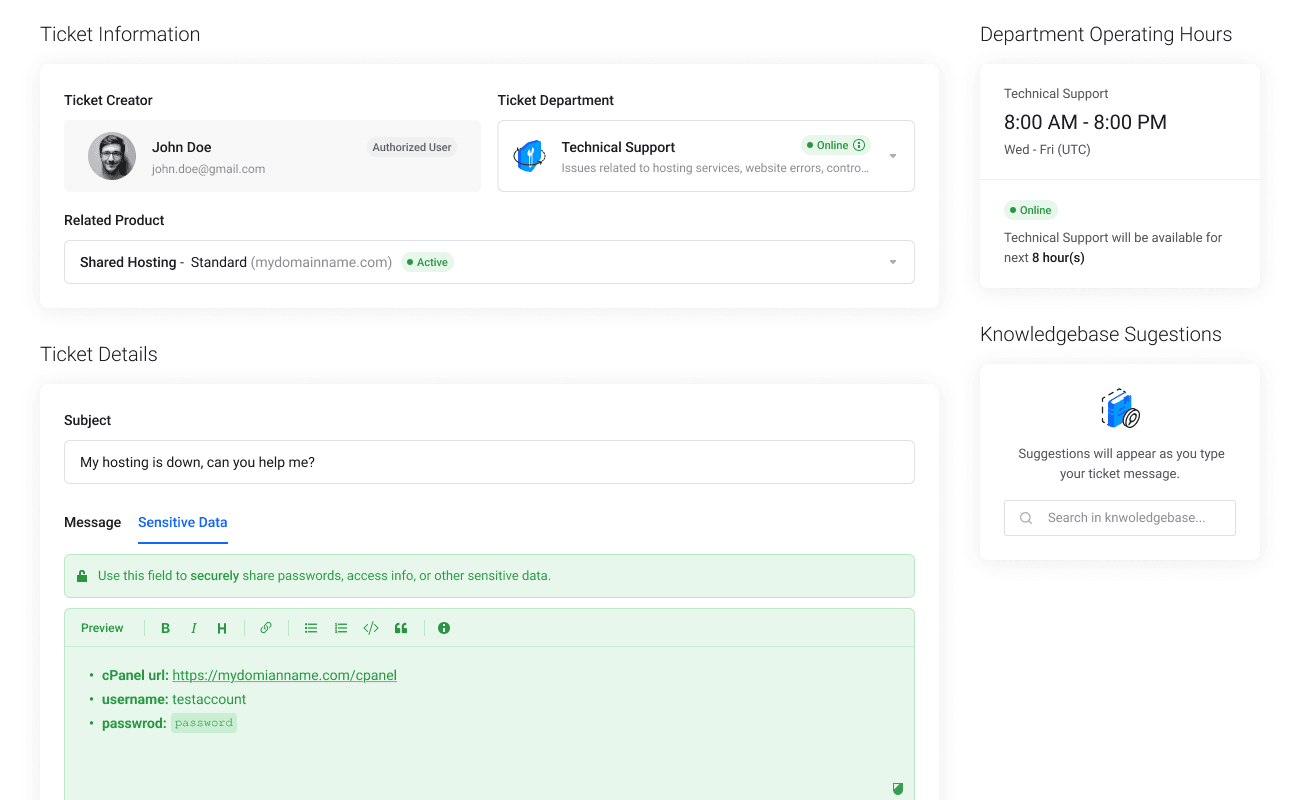Viewport: 1300px width, 800px height.
Task: Insert a blockquote with the quote icon
Action: pos(401,628)
